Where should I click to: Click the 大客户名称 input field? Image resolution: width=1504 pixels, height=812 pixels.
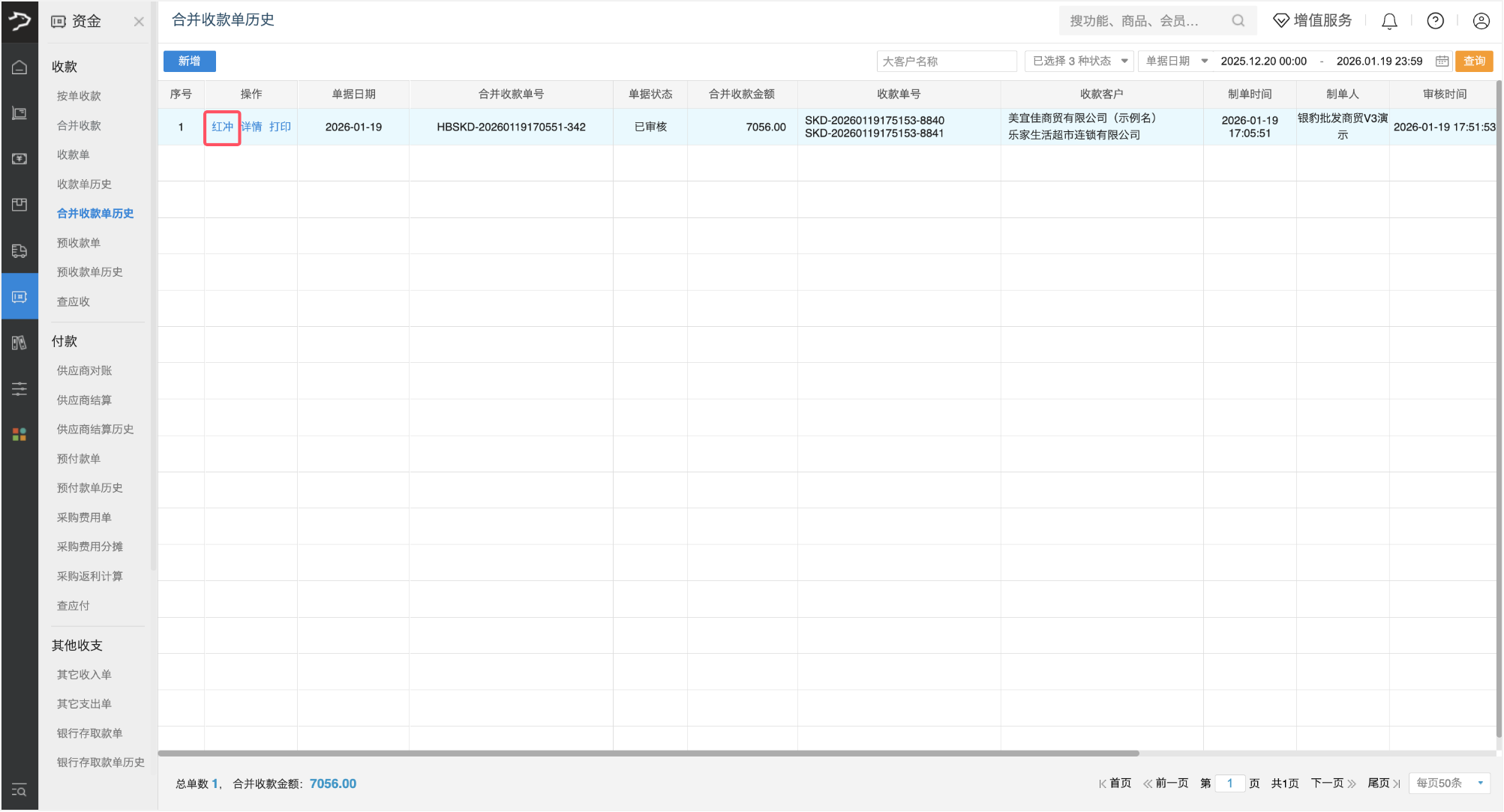coord(946,61)
